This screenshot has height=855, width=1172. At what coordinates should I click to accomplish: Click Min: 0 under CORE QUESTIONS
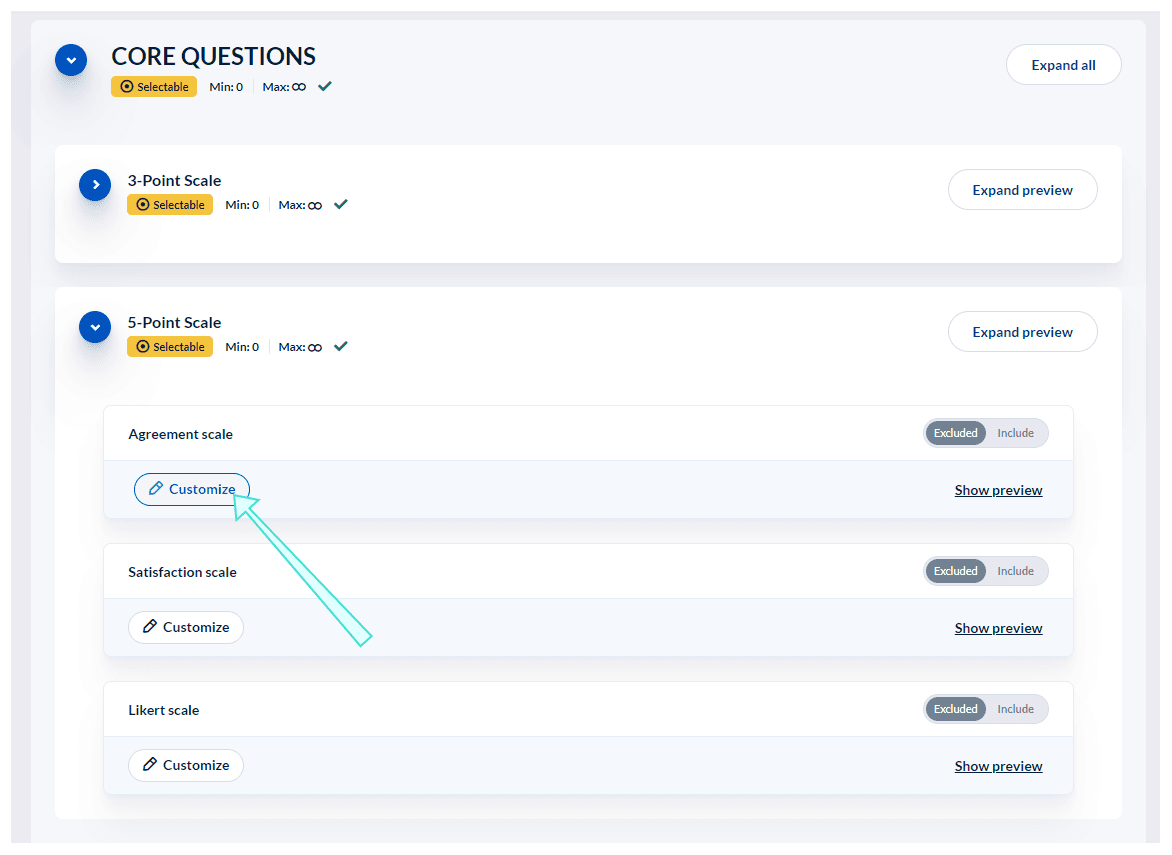click(226, 87)
